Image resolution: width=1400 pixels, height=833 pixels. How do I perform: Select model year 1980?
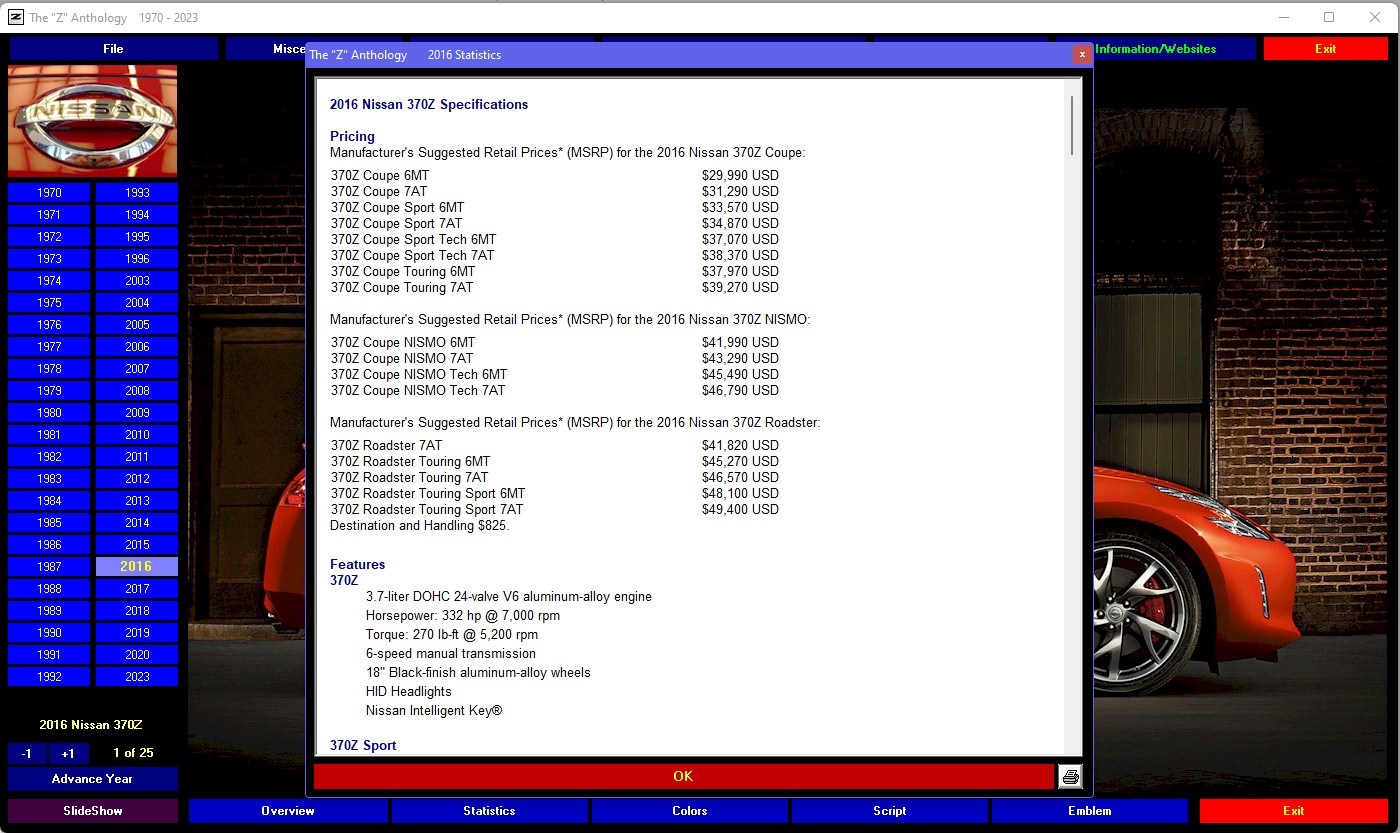click(x=49, y=413)
